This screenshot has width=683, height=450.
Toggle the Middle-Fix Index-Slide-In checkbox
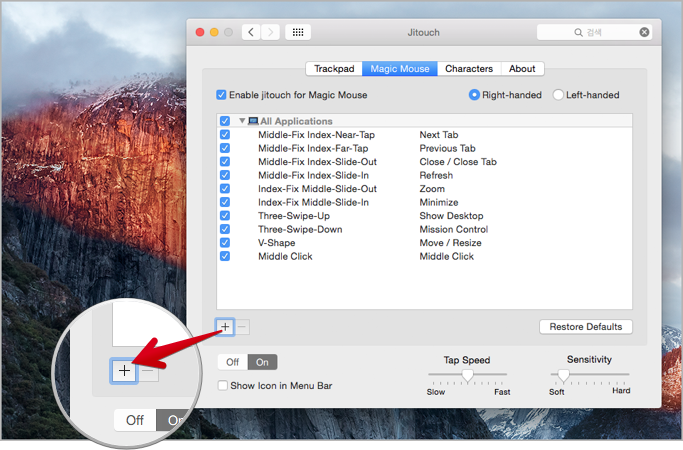(x=225, y=175)
